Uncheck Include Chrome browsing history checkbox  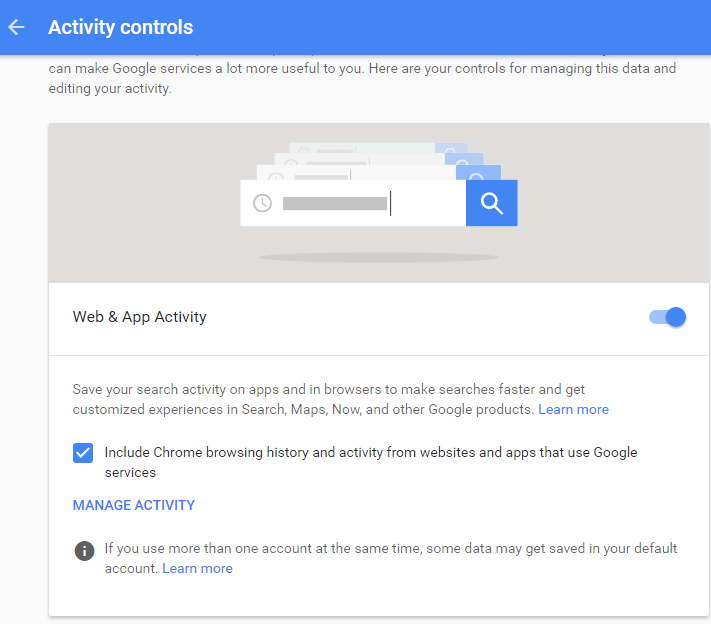(83, 453)
